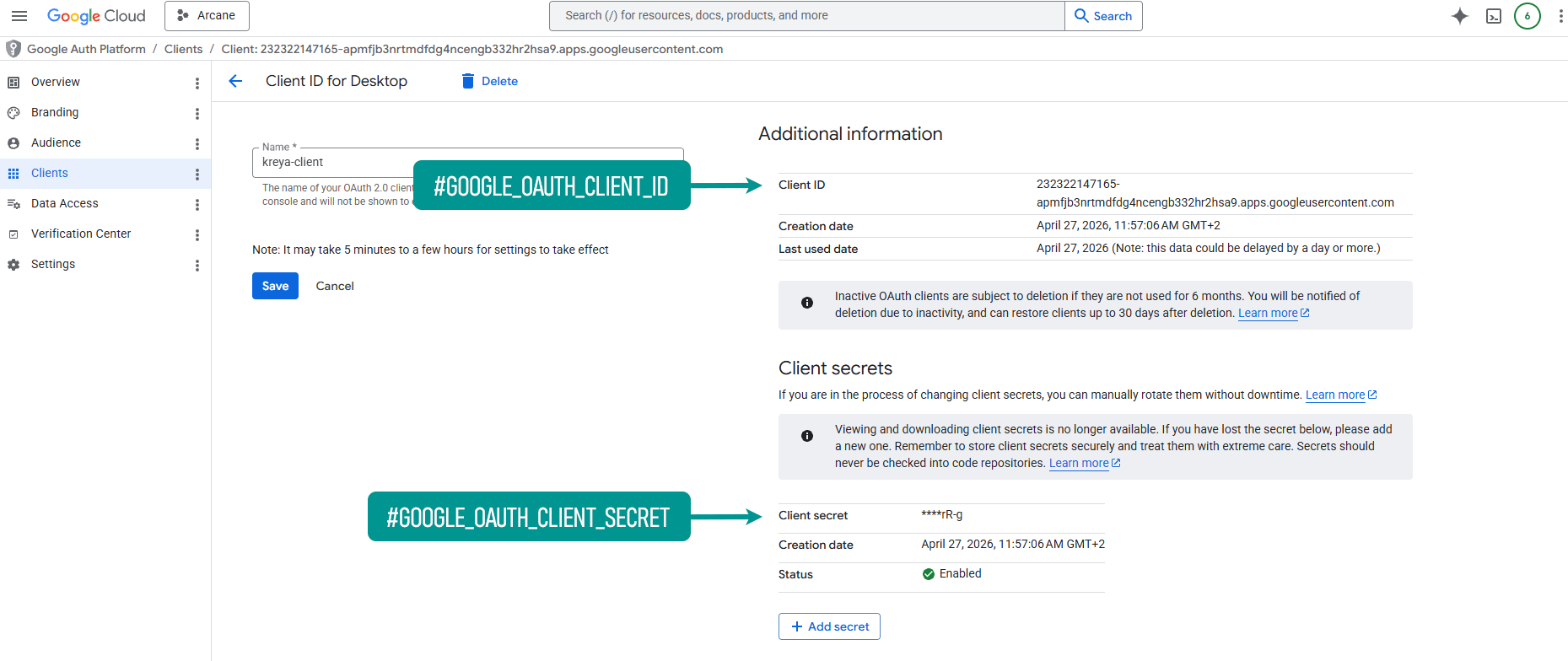Open the notifications badge showing 6
This screenshot has width=1568, height=661.
tap(1527, 16)
